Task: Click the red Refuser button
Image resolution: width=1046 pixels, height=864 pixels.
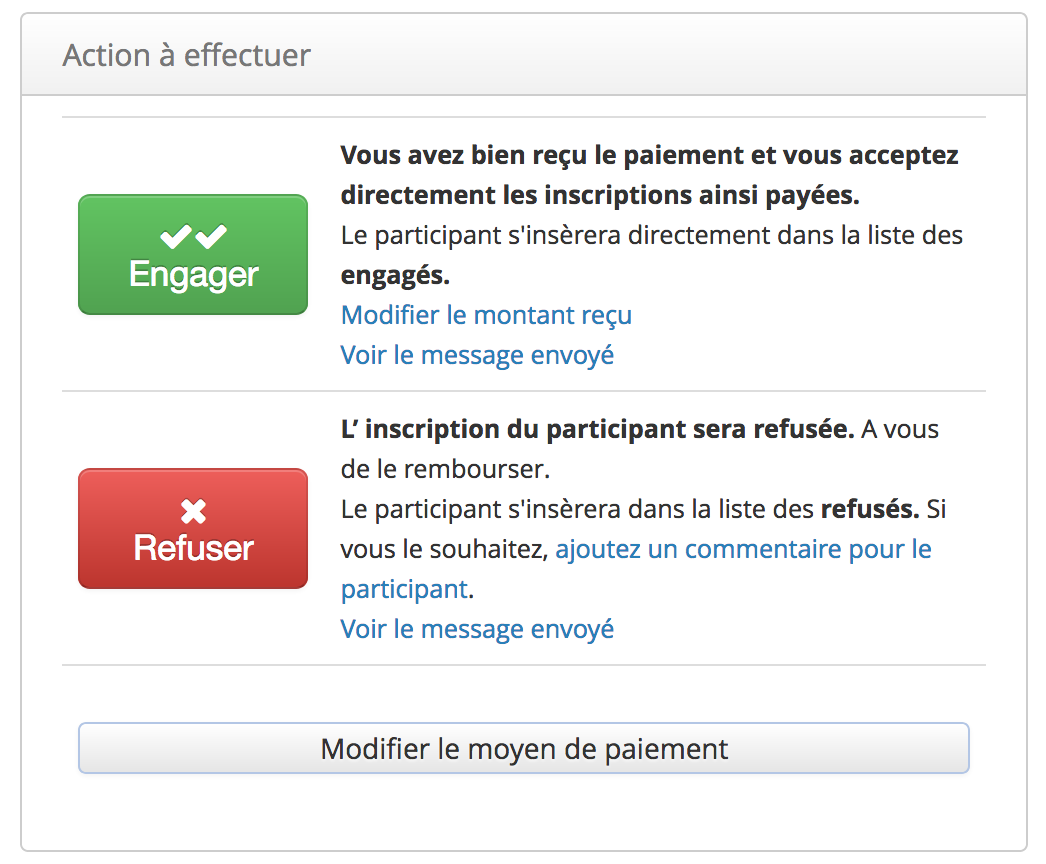Action: coord(193,528)
